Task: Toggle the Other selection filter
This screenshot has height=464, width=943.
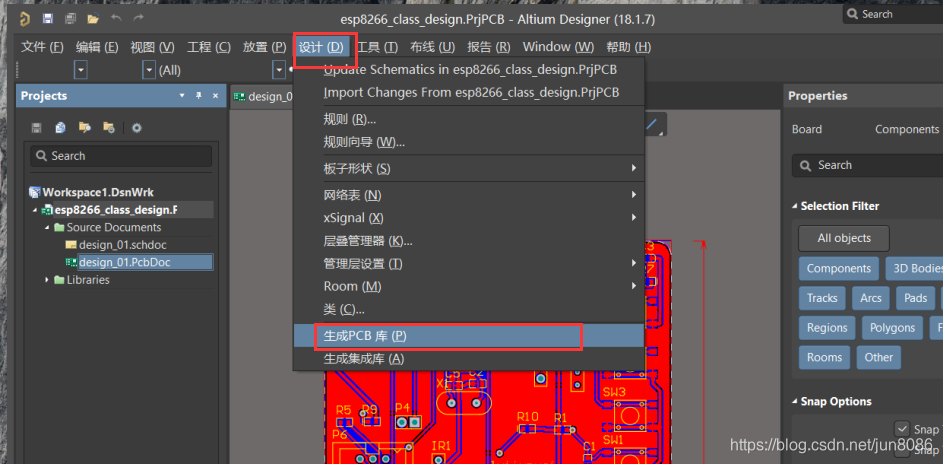Action: point(879,357)
